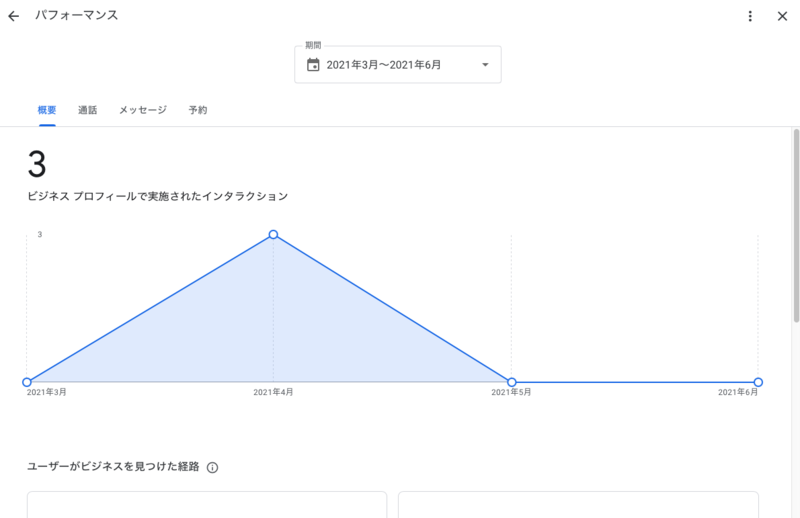Click the info icon beside ユーザーがビジネスを見つけた経路

pyautogui.click(x=212, y=467)
